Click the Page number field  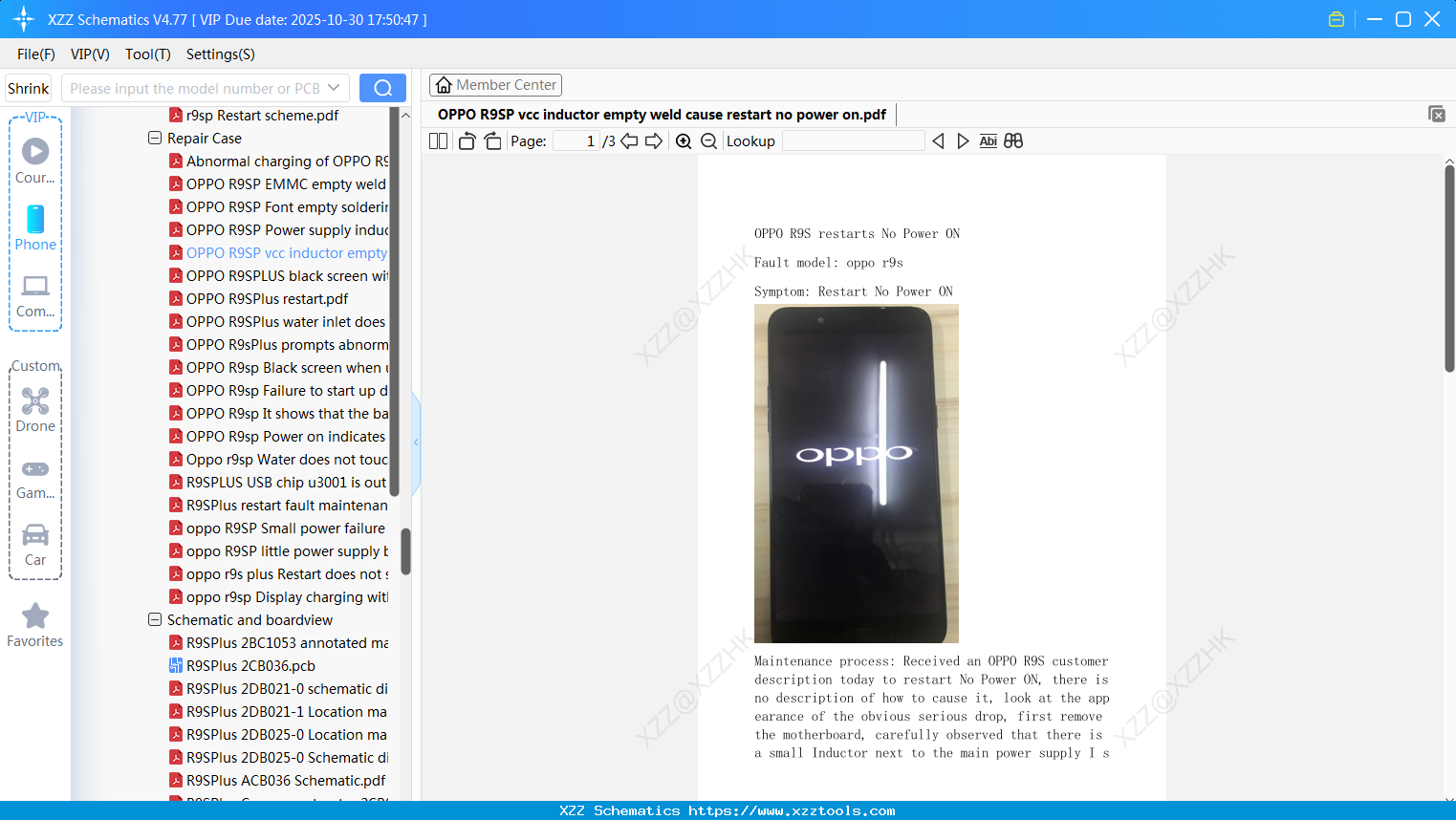[576, 141]
